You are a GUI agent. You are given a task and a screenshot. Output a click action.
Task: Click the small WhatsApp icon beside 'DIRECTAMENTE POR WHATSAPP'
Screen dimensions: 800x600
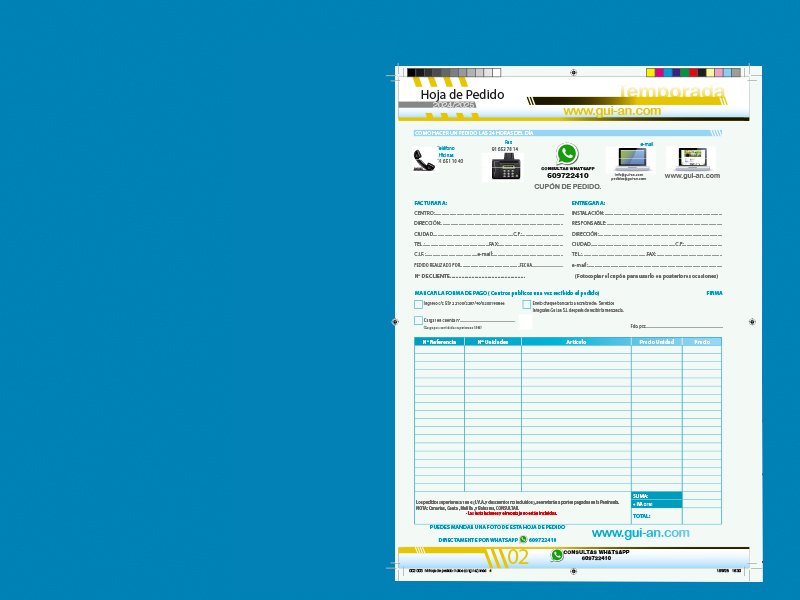523,539
